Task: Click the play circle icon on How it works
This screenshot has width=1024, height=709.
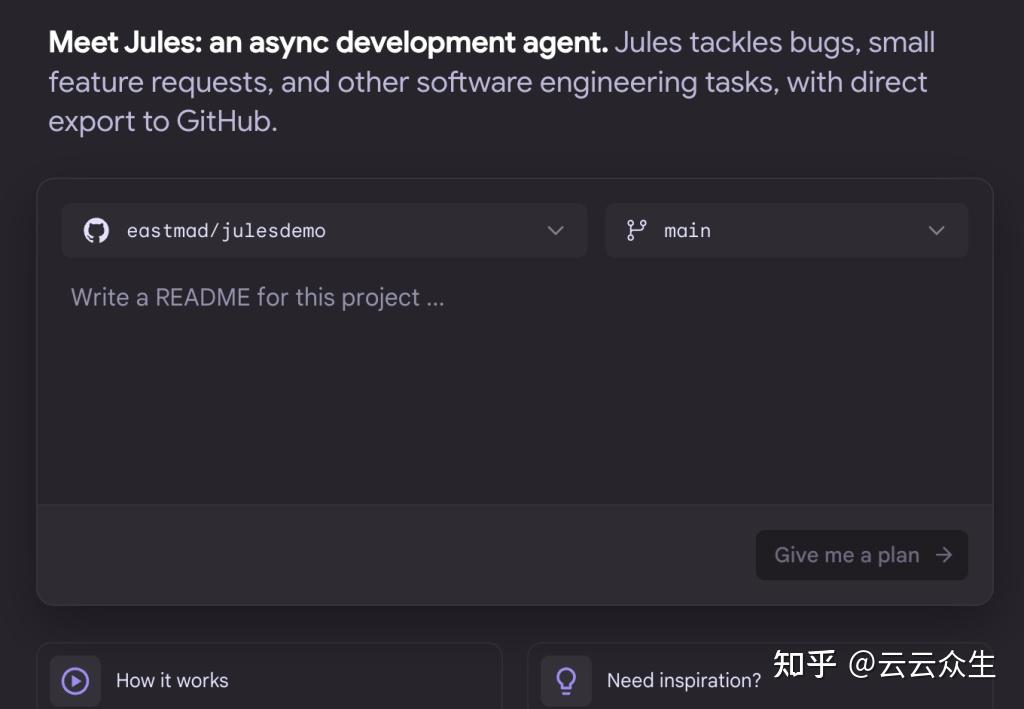Action: [75, 680]
